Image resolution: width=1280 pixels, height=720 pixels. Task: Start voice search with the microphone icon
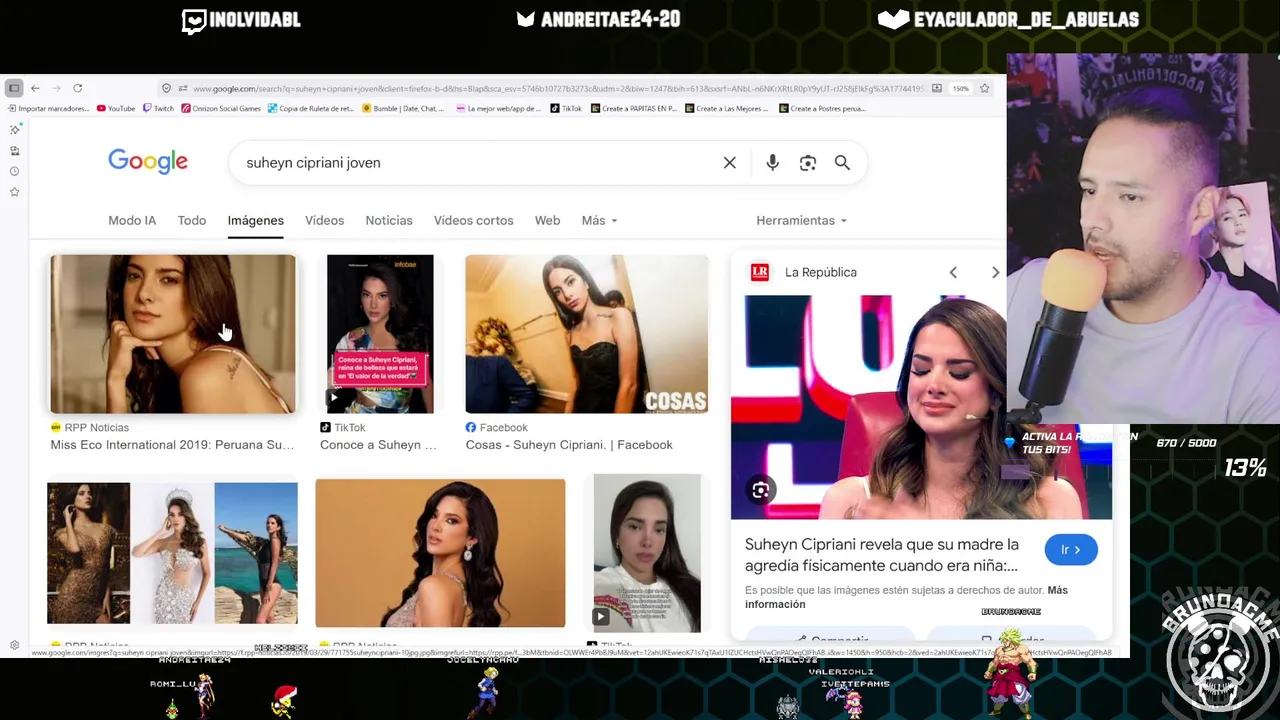point(772,163)
